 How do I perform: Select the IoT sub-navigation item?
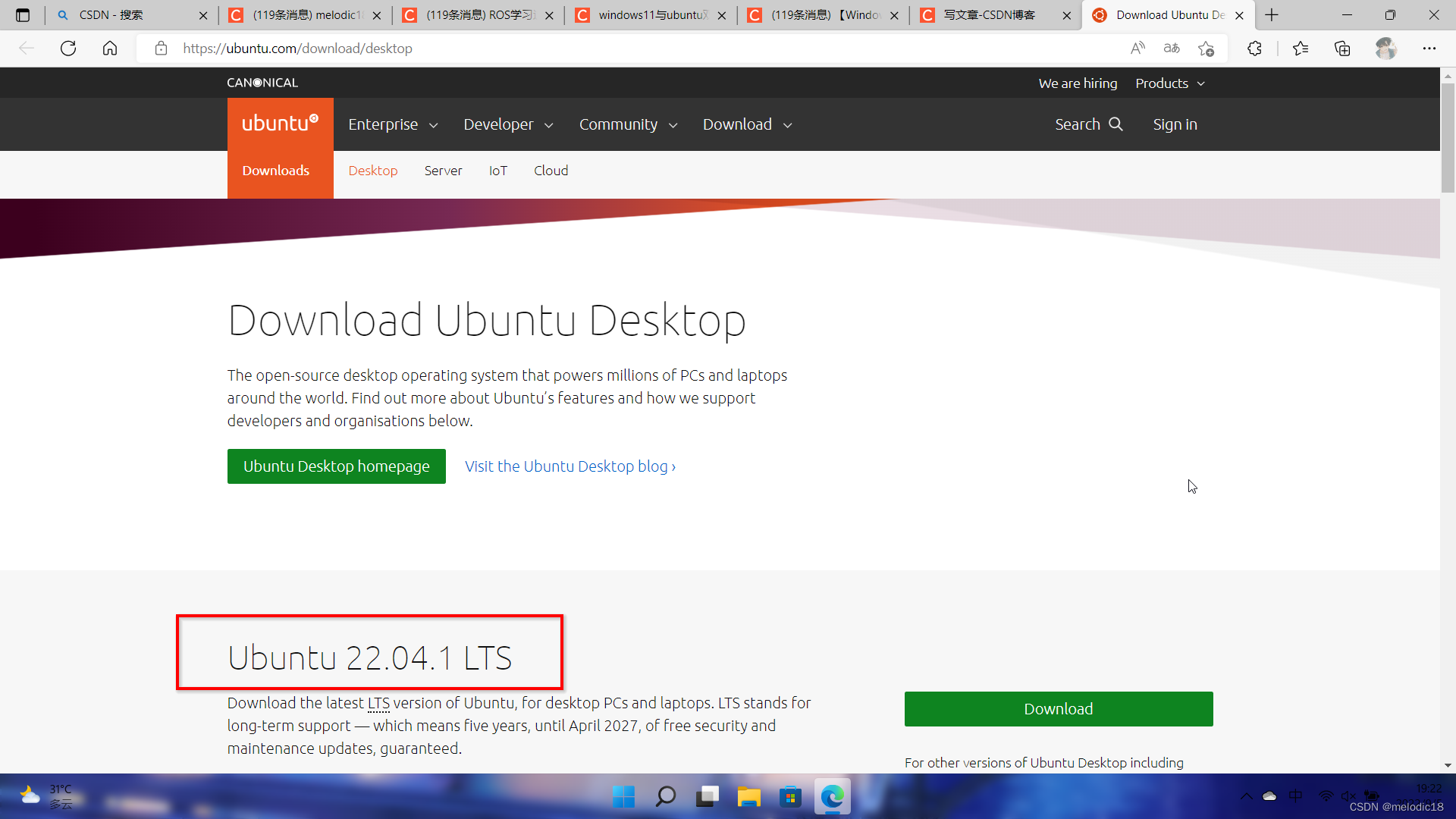pyautogui.click(x=497, y=171)
